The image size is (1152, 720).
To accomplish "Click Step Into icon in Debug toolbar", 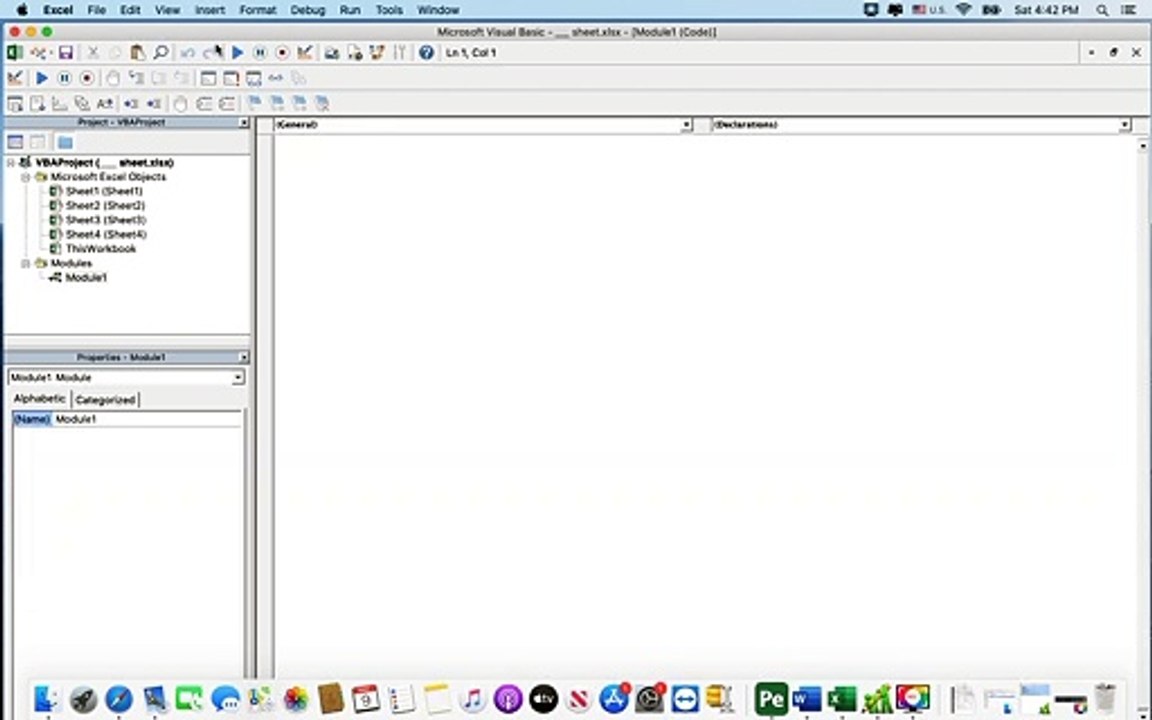I will pyautogui.click(x=136, y=78).
